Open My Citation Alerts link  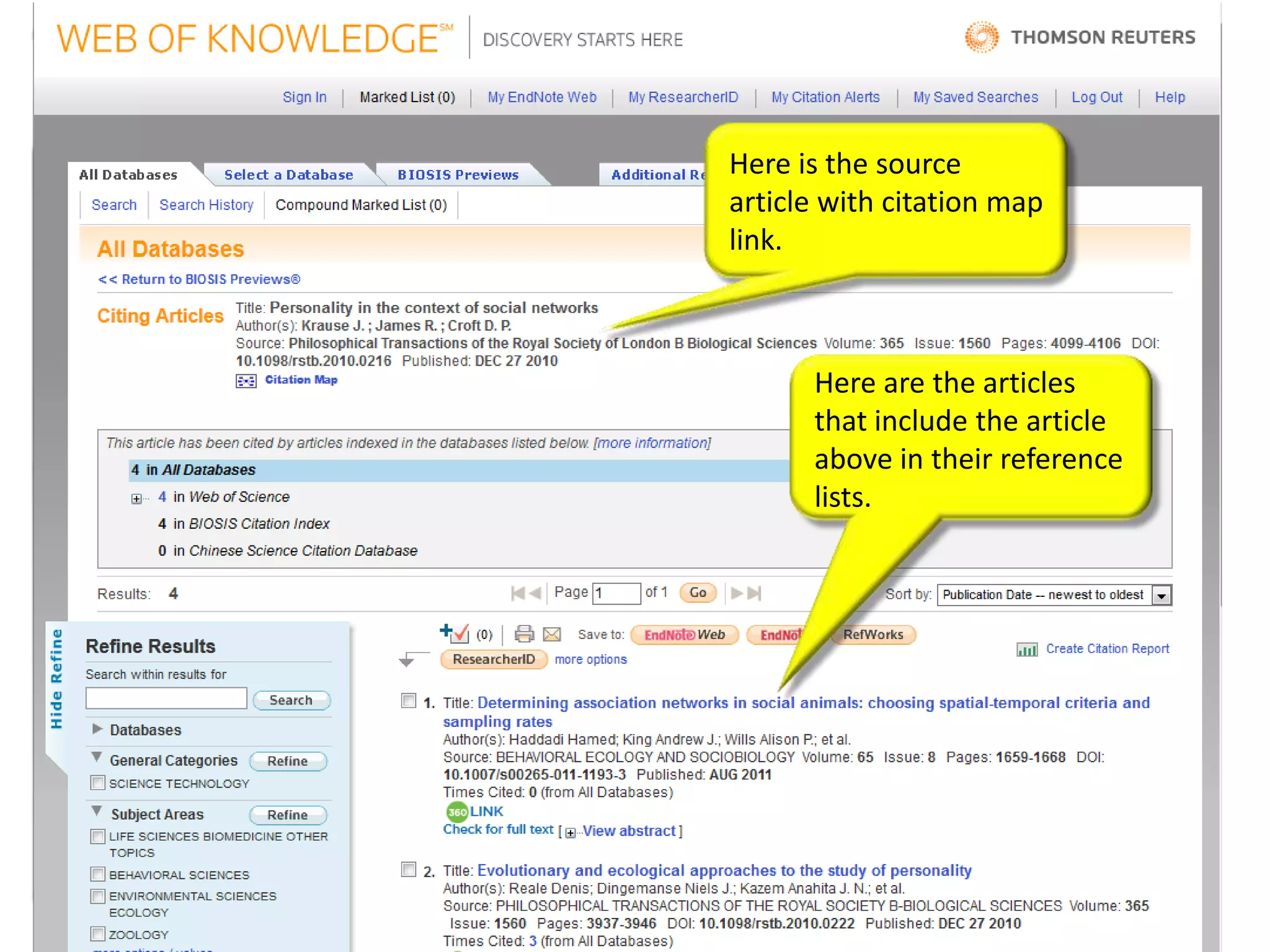tap(825, 97)
